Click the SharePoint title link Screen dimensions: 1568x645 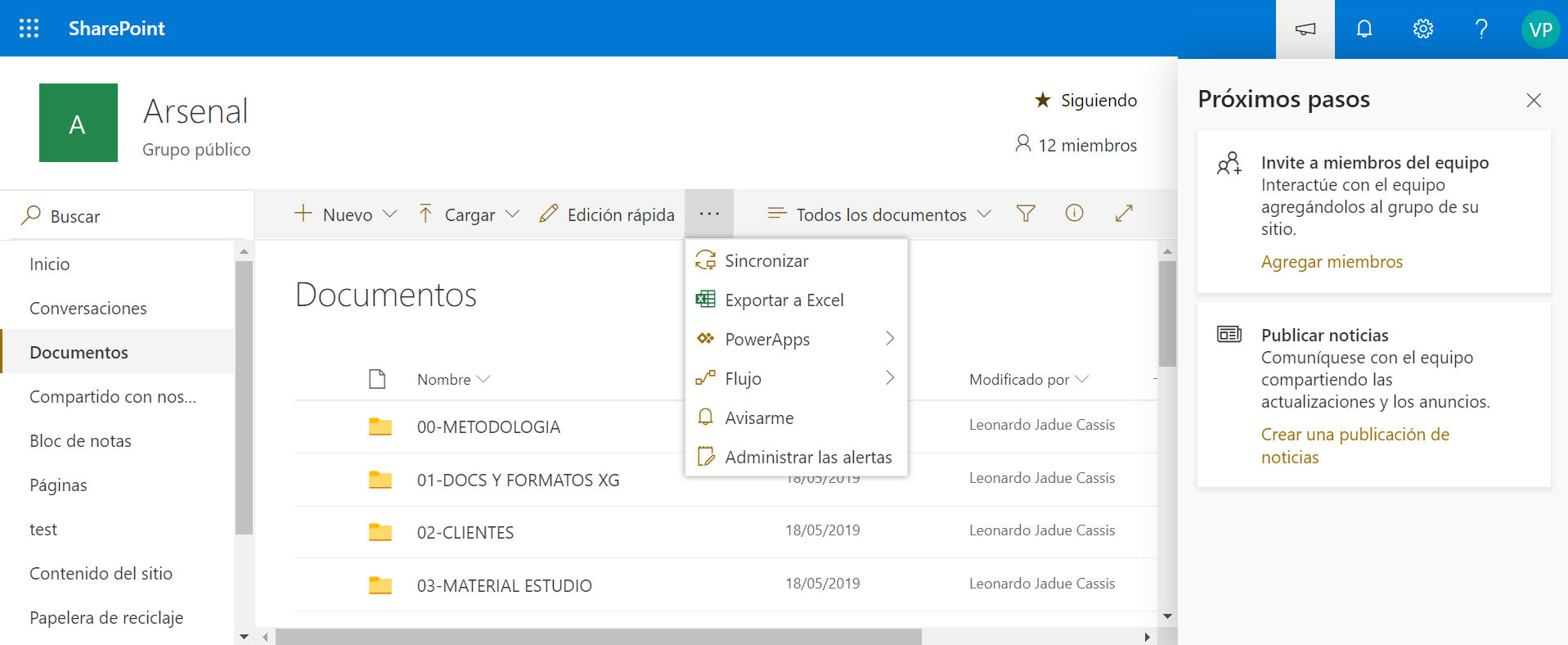[x=117, y=29]
